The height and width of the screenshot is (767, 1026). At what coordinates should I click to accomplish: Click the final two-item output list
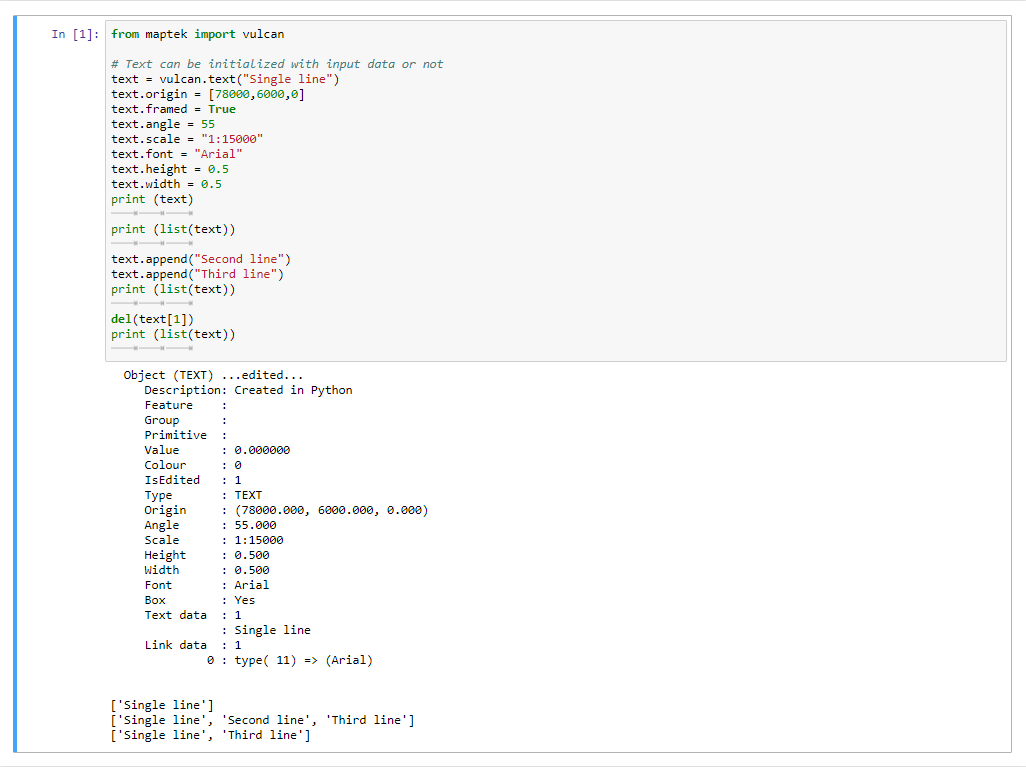coord(211,736)
